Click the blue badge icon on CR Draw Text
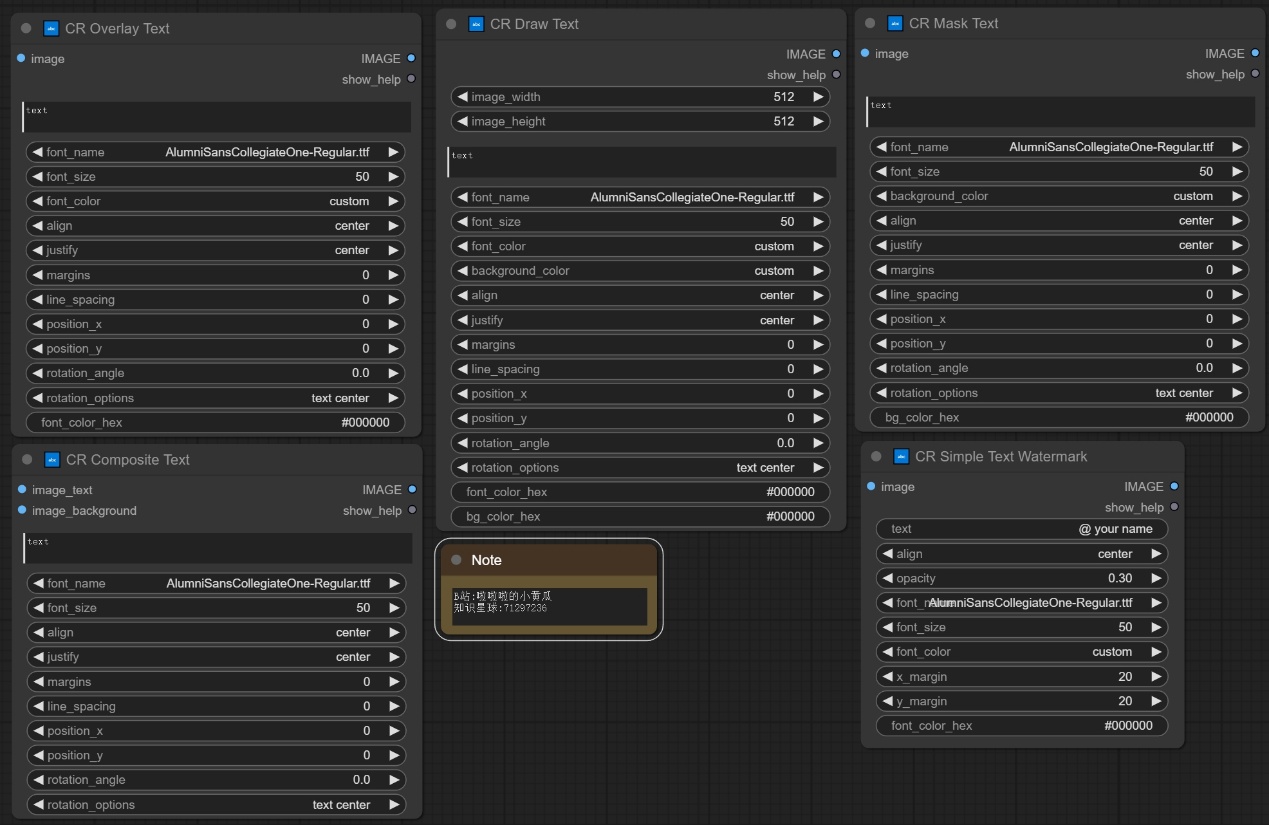 point(477,24)
